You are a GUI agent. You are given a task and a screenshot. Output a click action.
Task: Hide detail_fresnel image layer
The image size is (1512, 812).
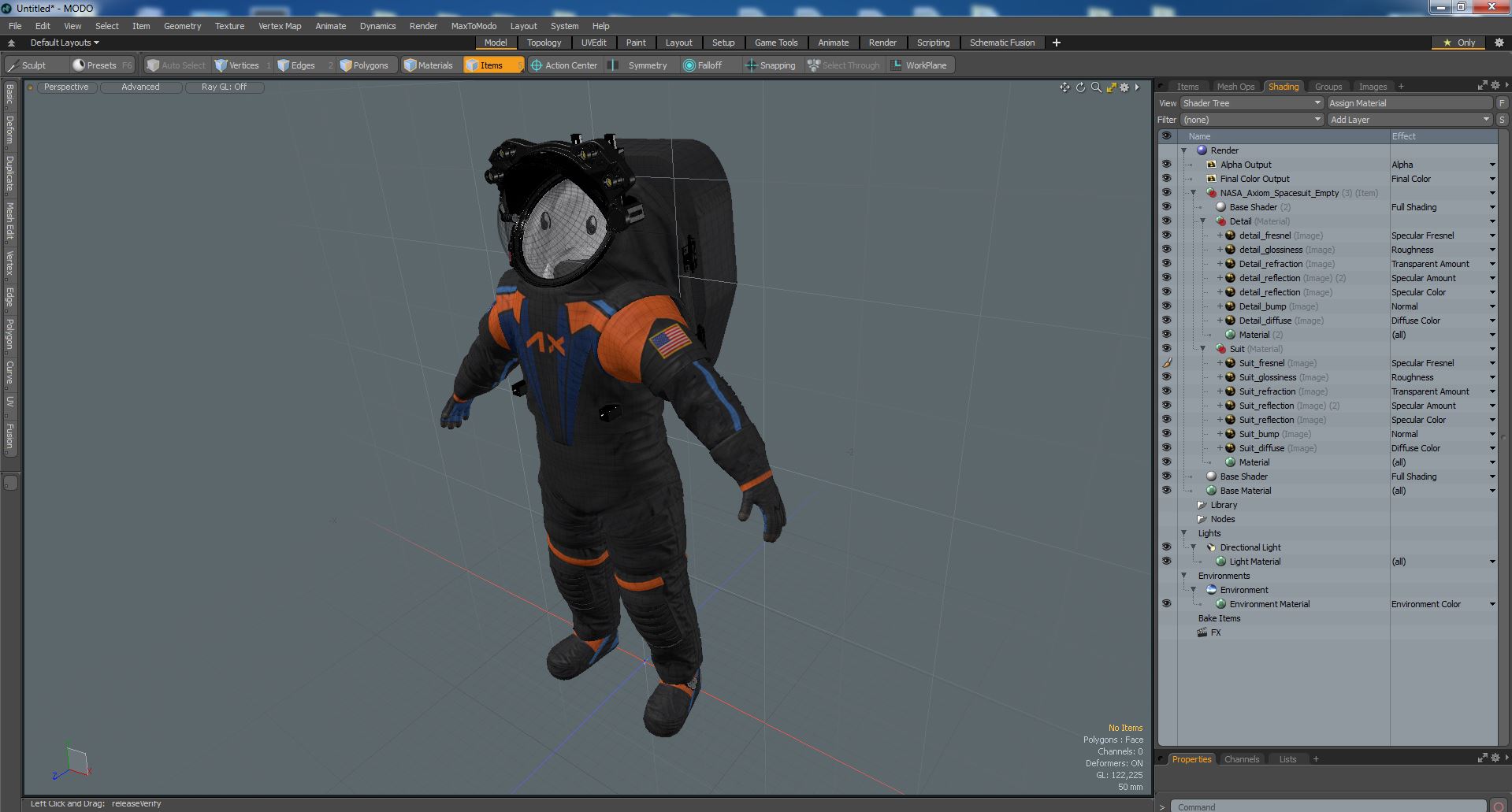tap(1166, 235)
